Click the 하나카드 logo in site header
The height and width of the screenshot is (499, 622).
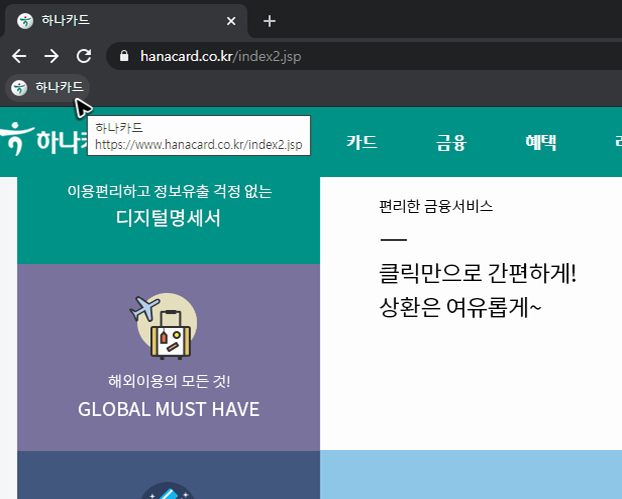pos(44,140)
